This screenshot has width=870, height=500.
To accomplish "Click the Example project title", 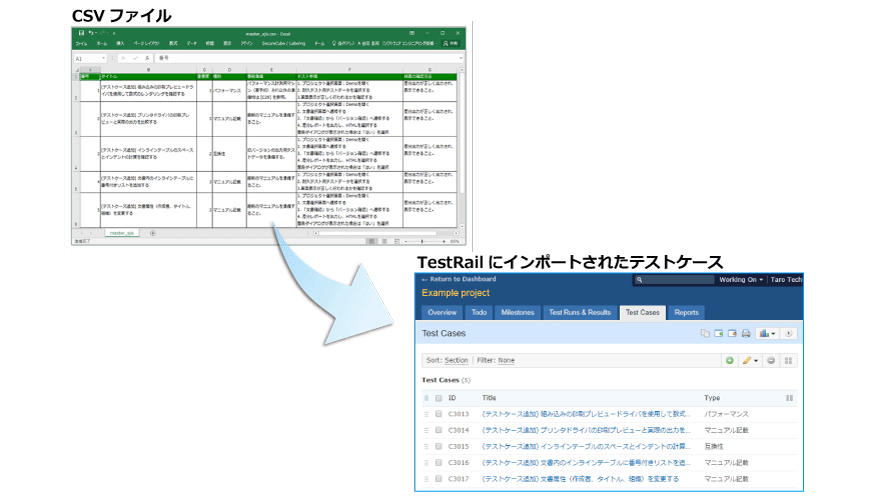I will pyautogui.click(x=456, y=293).
